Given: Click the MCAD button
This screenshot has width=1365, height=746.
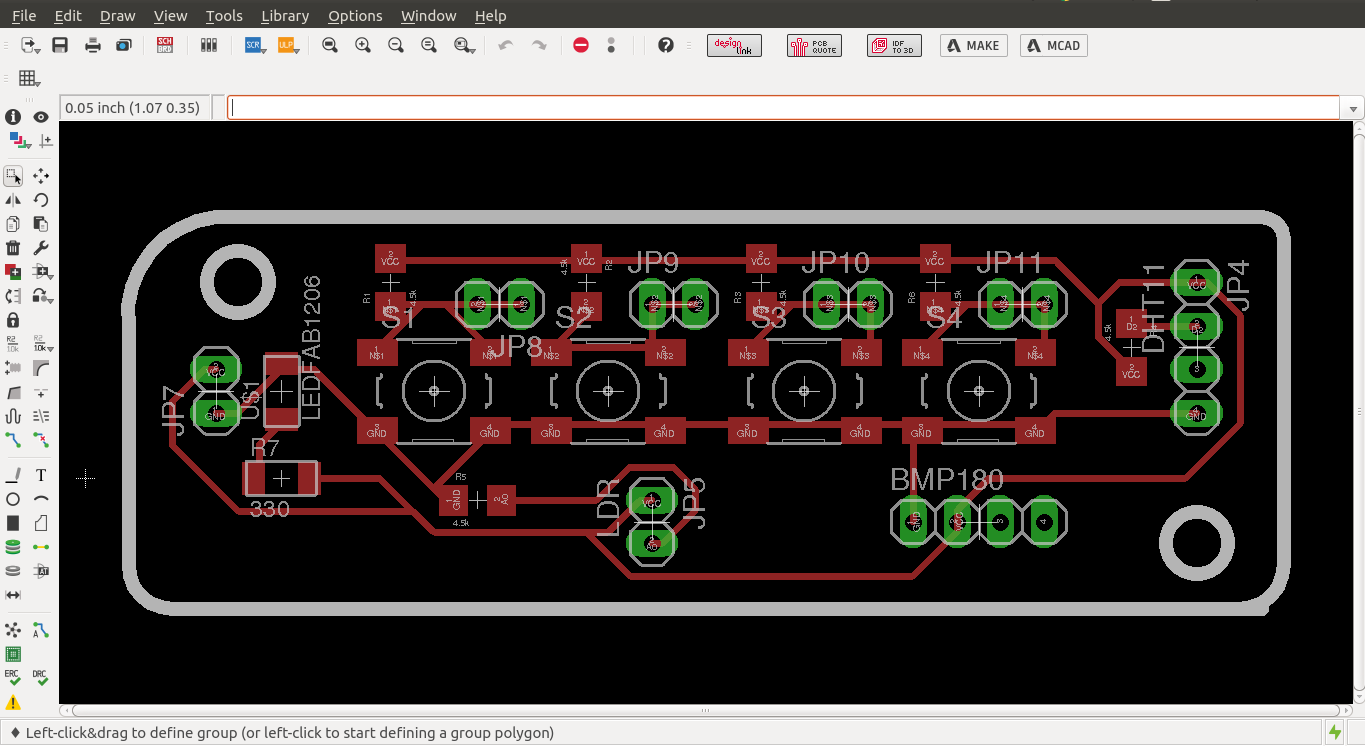Looking at the screenshot, I should 1054,45.
